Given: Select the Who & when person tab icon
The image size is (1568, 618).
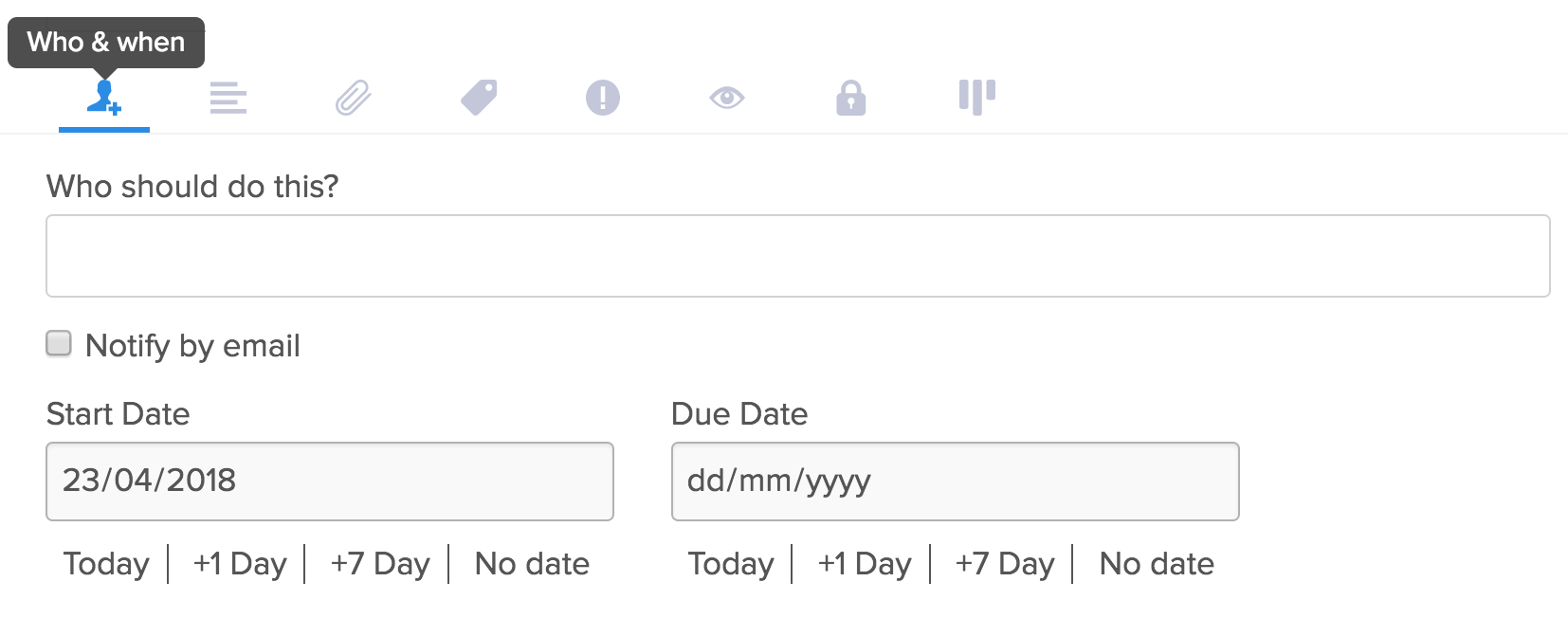Looking at the screenshot, I should click(x=104, y=97).
